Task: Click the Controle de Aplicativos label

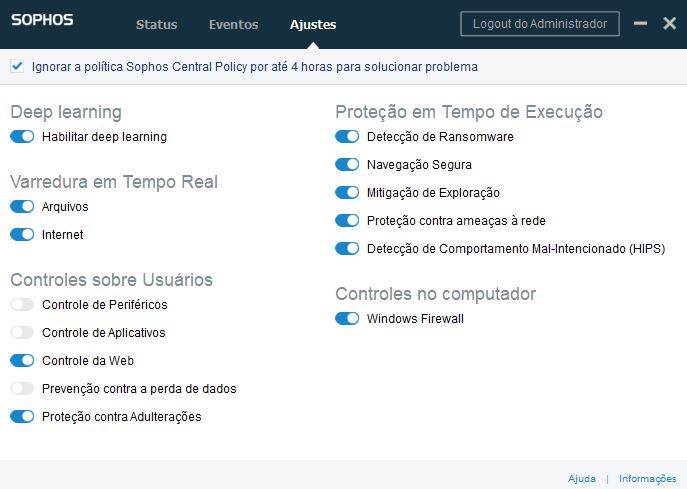Action: (104, 333)
